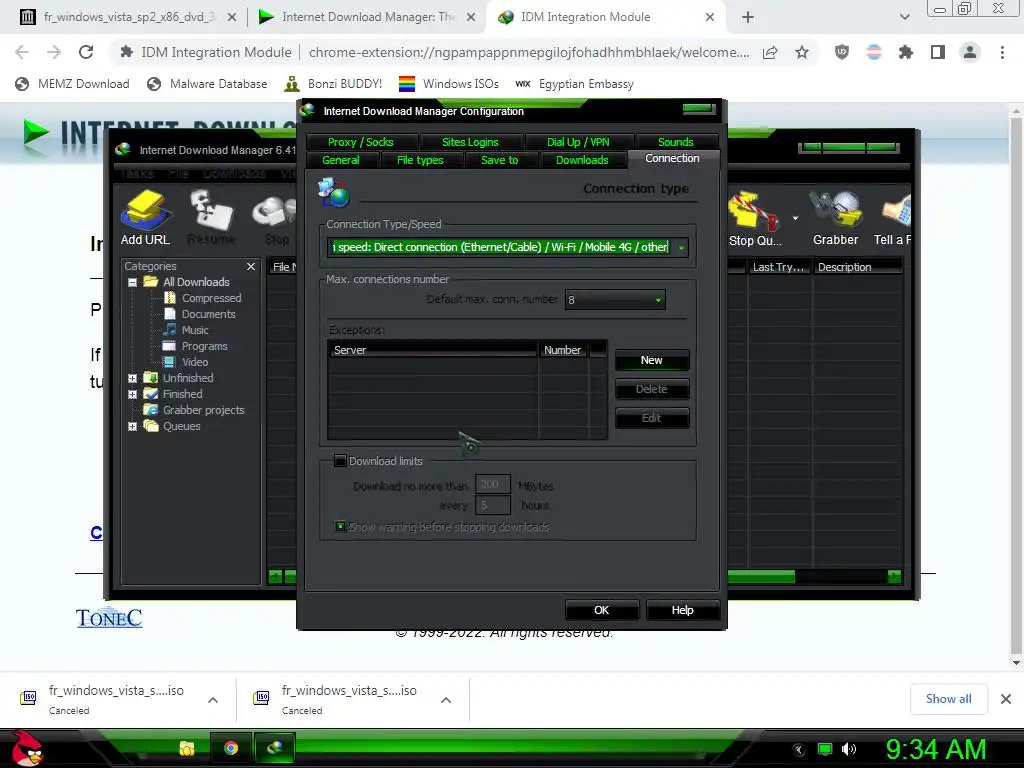
Task: Expand the Queues tree node
Action: [133, 426]
